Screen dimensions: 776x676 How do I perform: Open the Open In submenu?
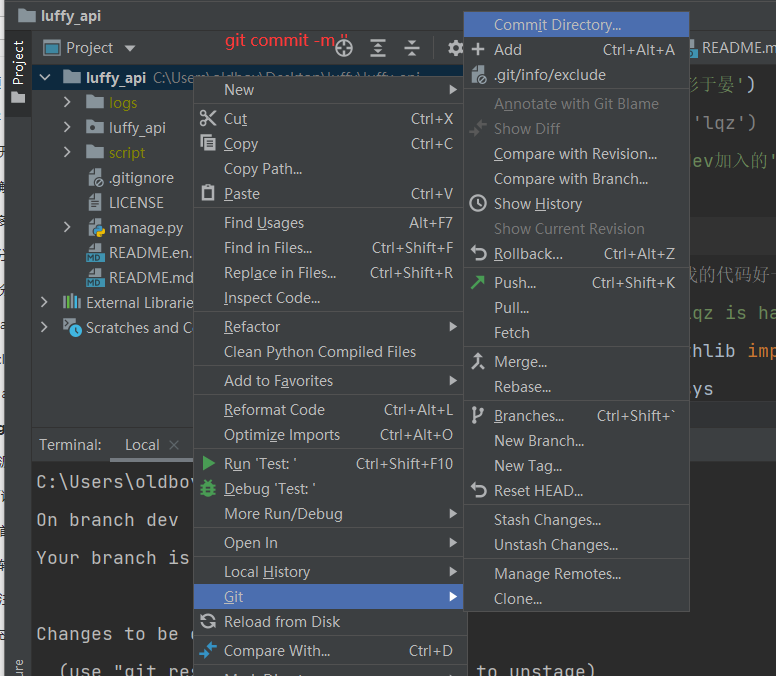pos(329,543)
